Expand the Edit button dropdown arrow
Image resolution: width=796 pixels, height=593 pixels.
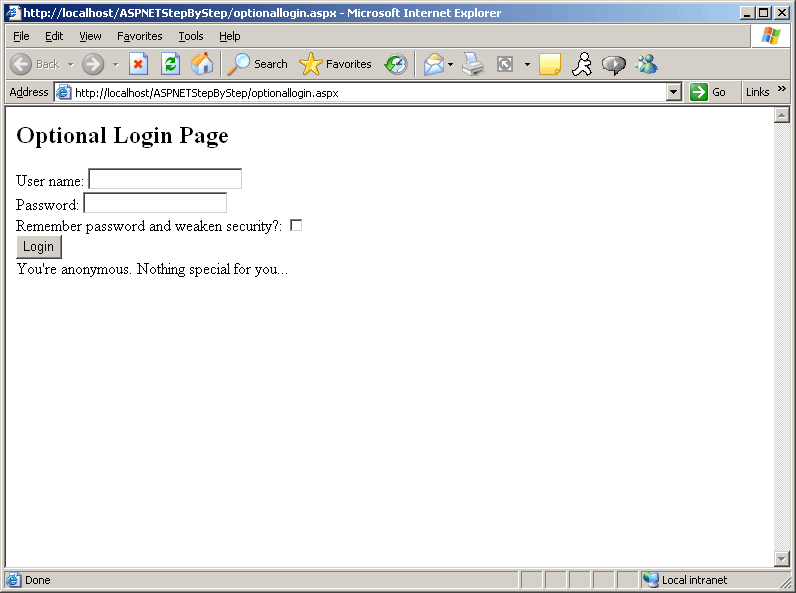point(527,64)
